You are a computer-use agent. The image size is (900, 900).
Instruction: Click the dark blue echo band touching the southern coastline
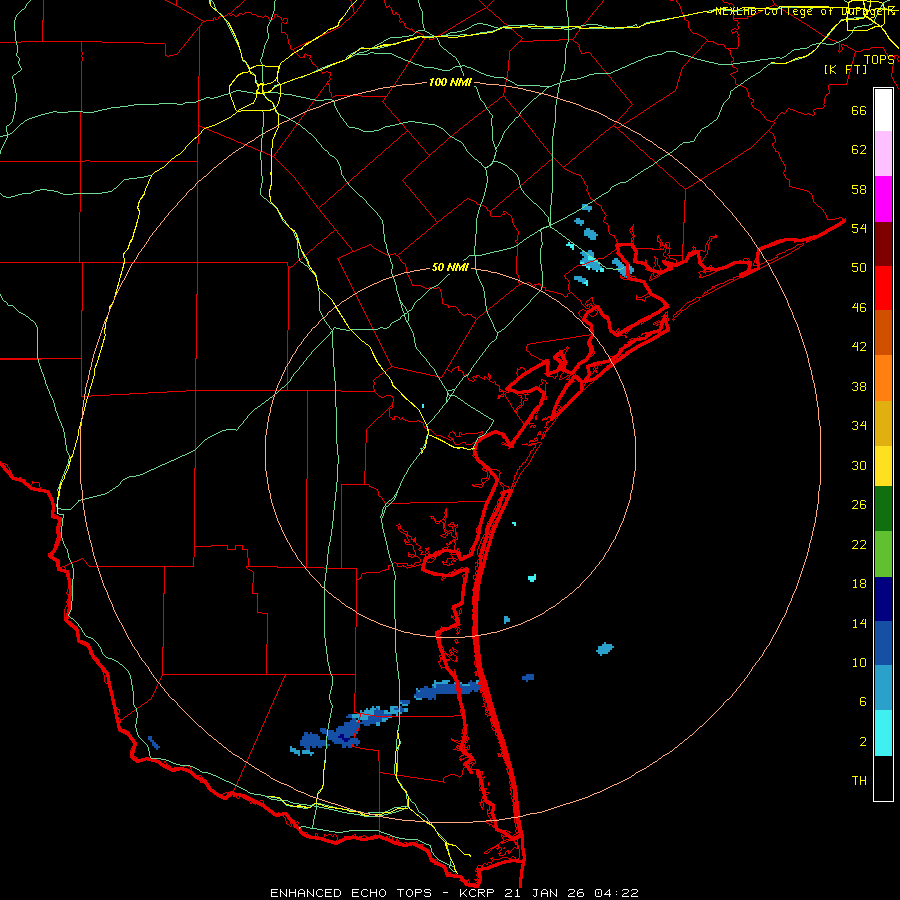(x=447, y=689)
